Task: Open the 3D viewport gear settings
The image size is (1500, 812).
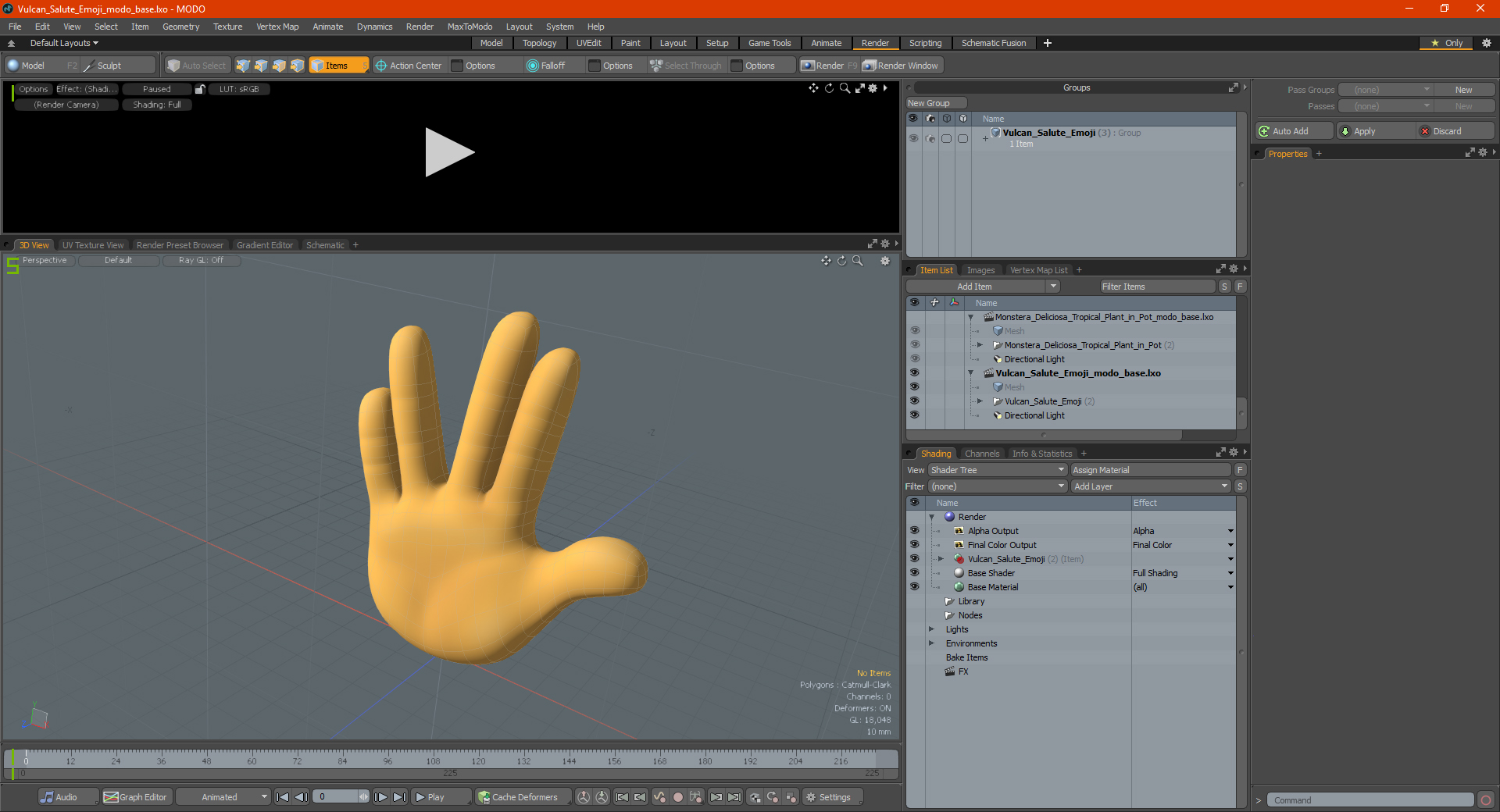Action: point(885,261)
